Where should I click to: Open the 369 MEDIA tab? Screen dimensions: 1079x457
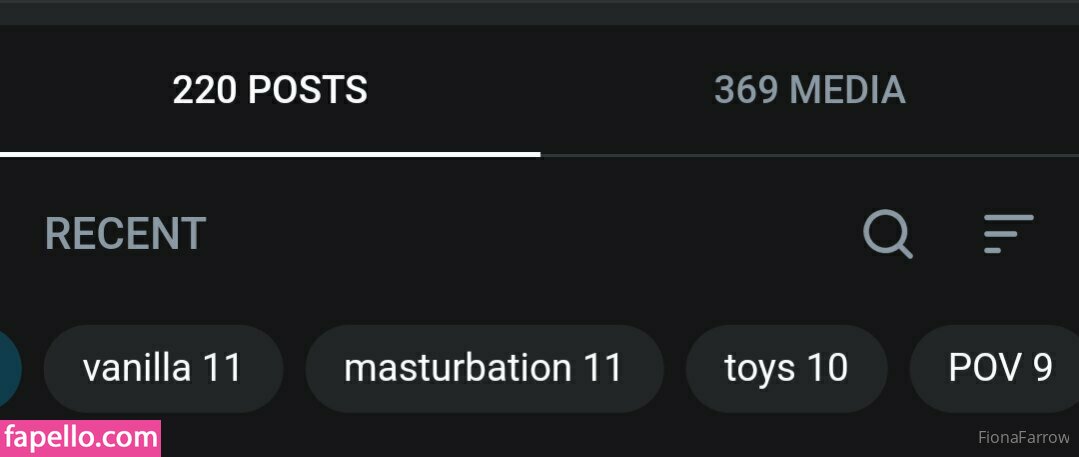[x=809, y=91]
